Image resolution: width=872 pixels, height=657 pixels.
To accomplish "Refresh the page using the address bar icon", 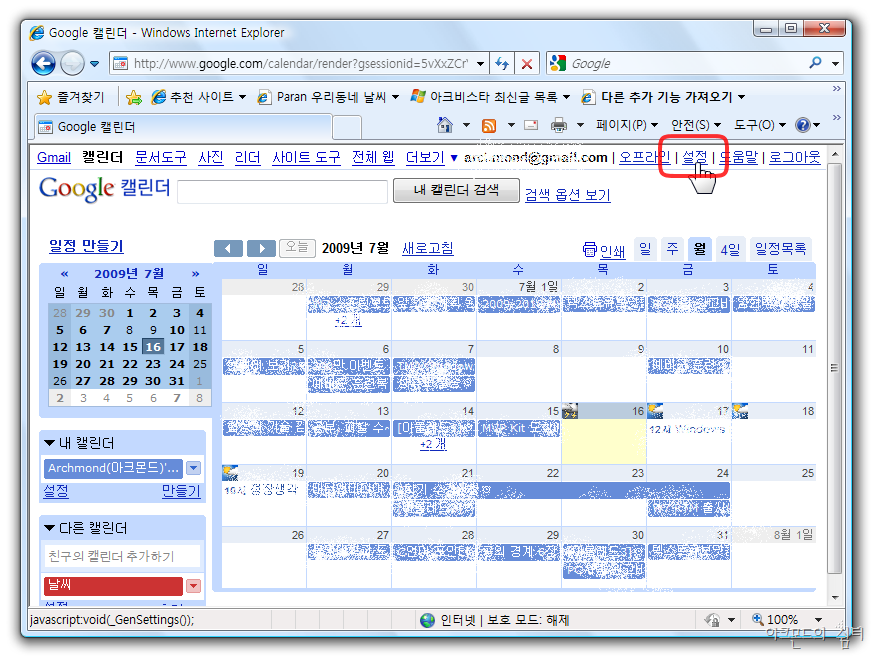I will point(502,63).
